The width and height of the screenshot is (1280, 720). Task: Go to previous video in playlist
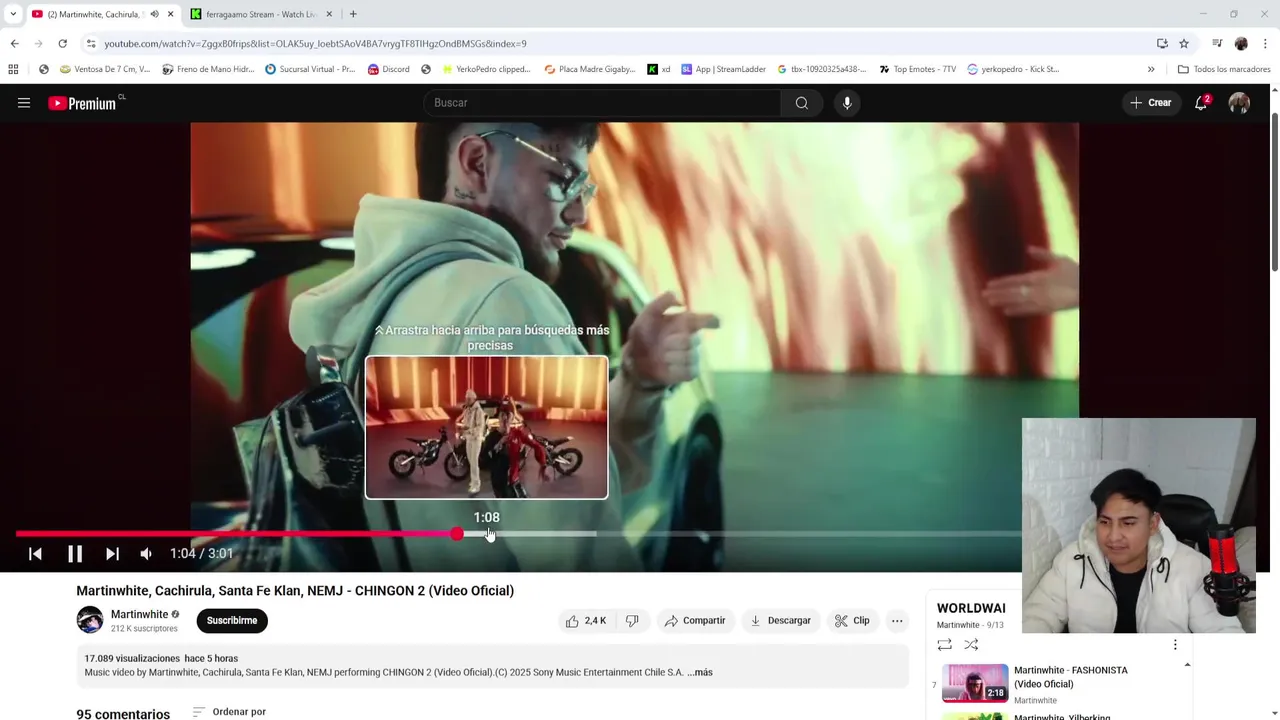click(35, 554)
